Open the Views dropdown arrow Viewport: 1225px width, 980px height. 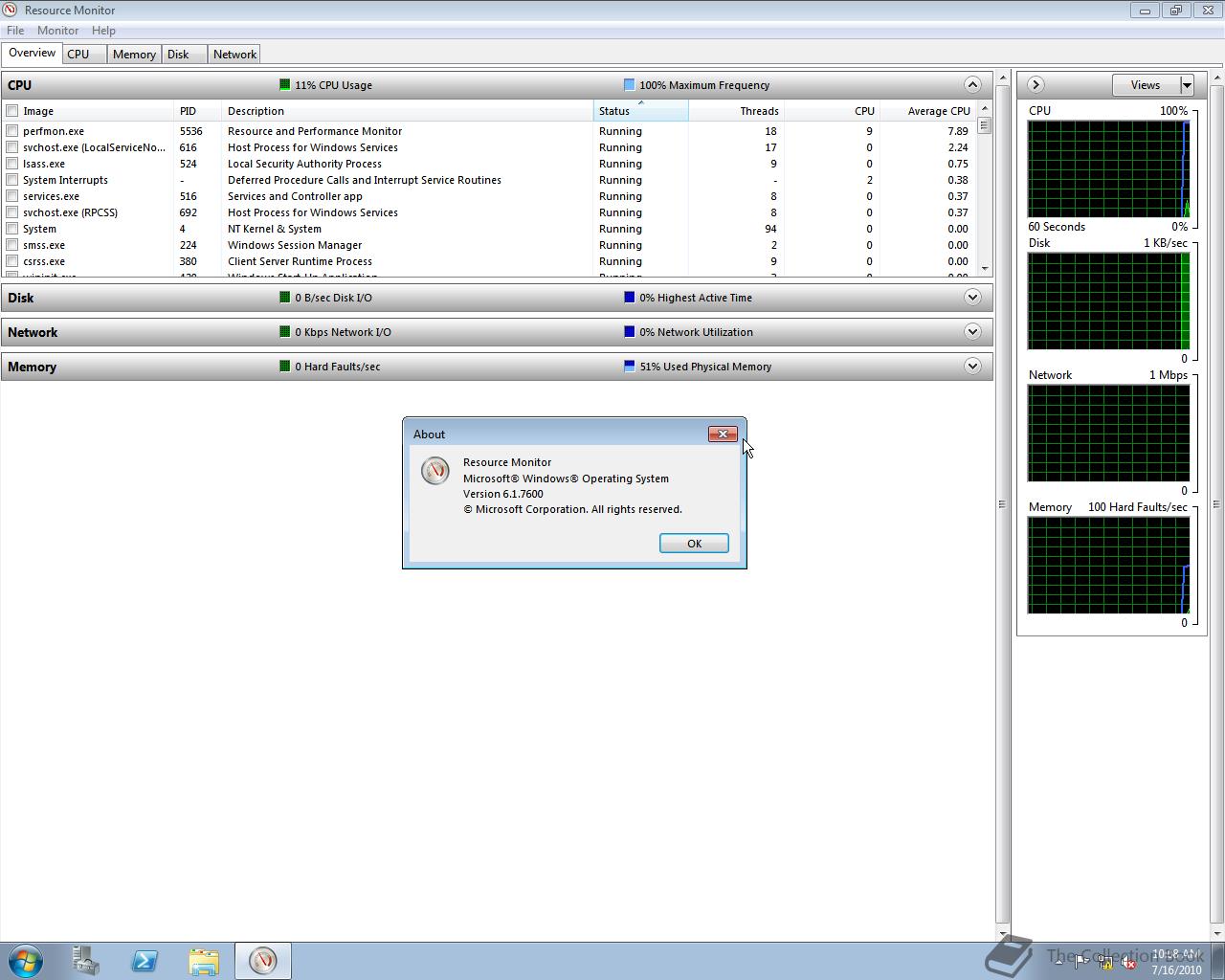(x=1187, y=85)
